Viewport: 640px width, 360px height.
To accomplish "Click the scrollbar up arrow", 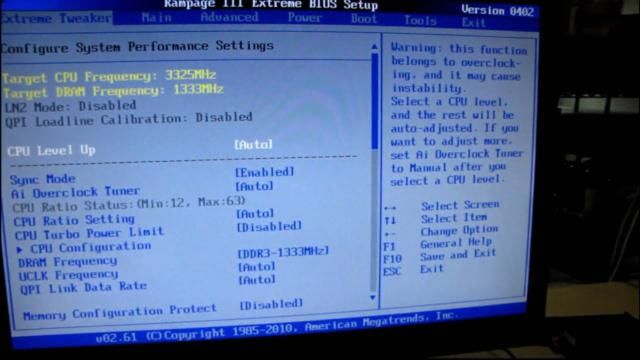I will [x=374, y=47].
